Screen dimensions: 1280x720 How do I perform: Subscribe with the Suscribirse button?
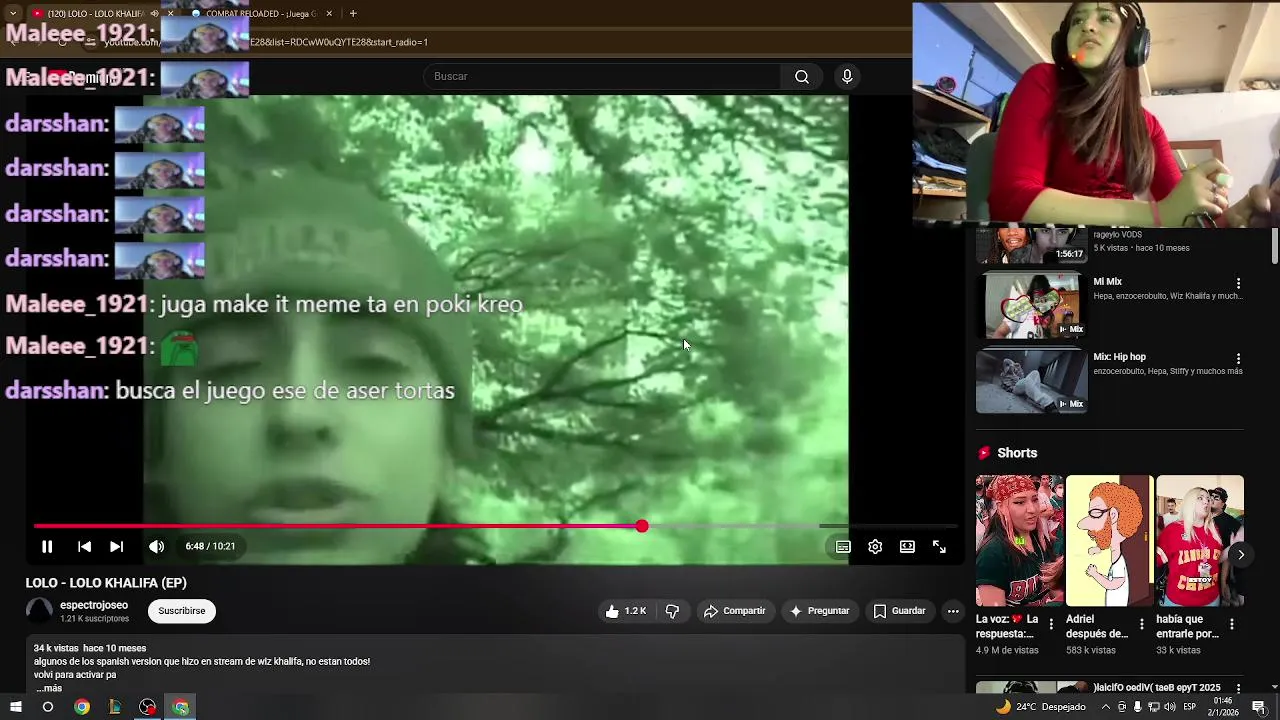182,611
